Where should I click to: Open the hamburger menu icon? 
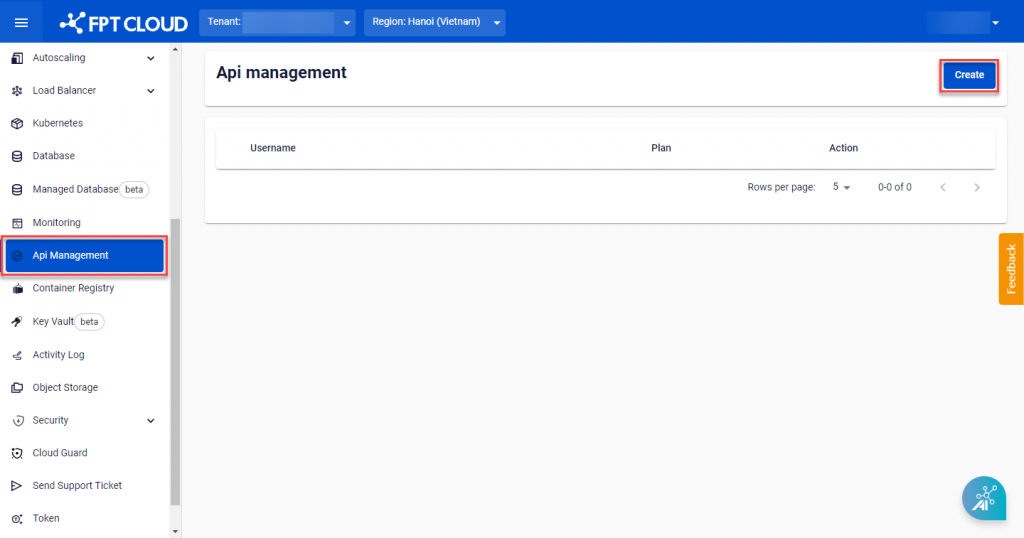(21, 22)
